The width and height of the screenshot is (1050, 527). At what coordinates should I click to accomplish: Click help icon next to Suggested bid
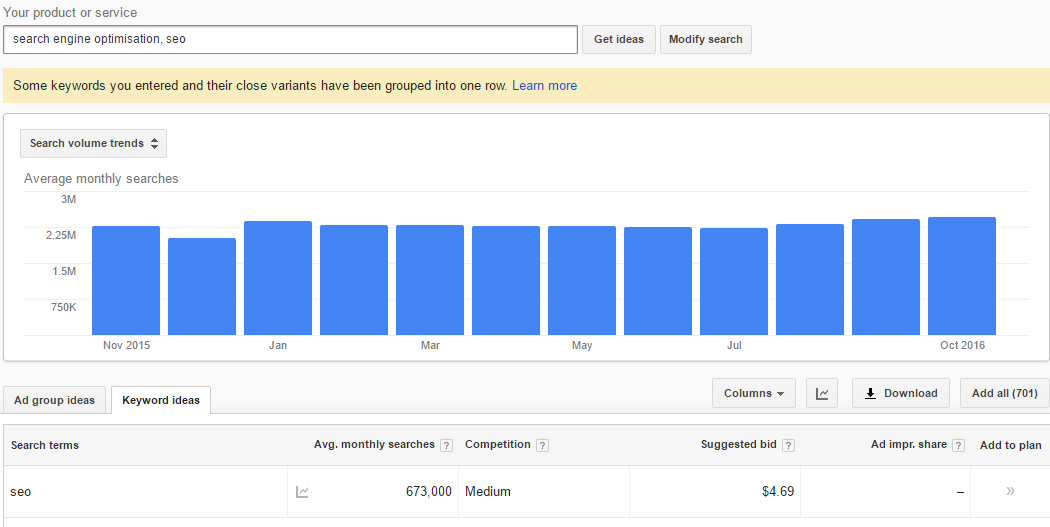[x=789, y=445]
